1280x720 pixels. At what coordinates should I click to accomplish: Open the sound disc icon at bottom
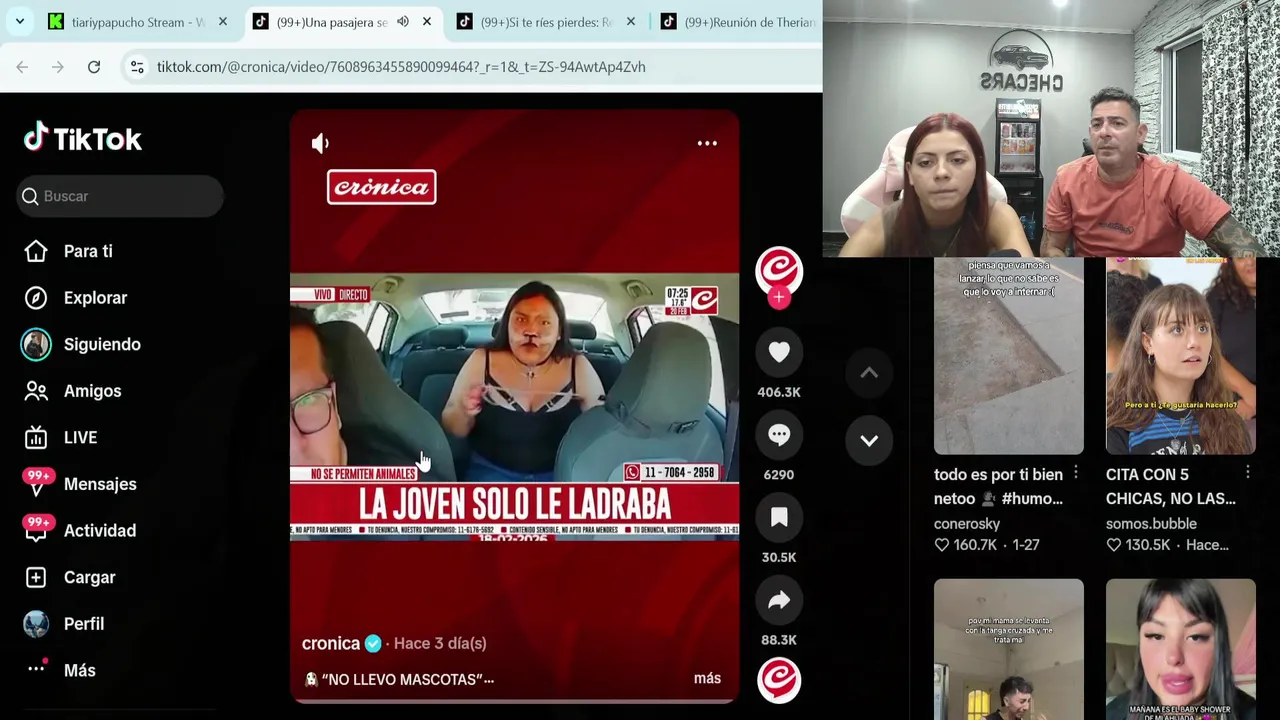point(779,681)
